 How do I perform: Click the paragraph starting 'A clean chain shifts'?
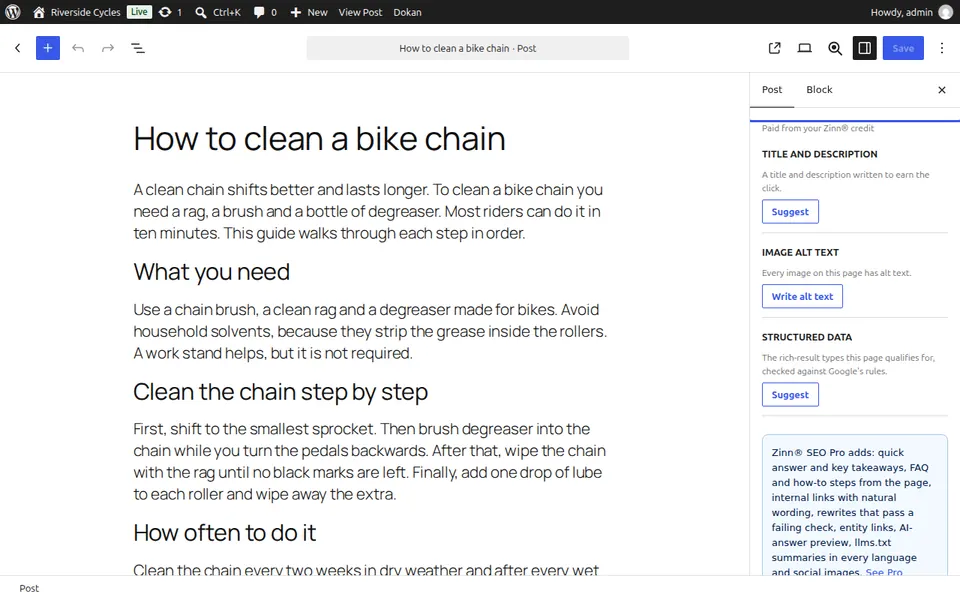[x=370, y=211]
